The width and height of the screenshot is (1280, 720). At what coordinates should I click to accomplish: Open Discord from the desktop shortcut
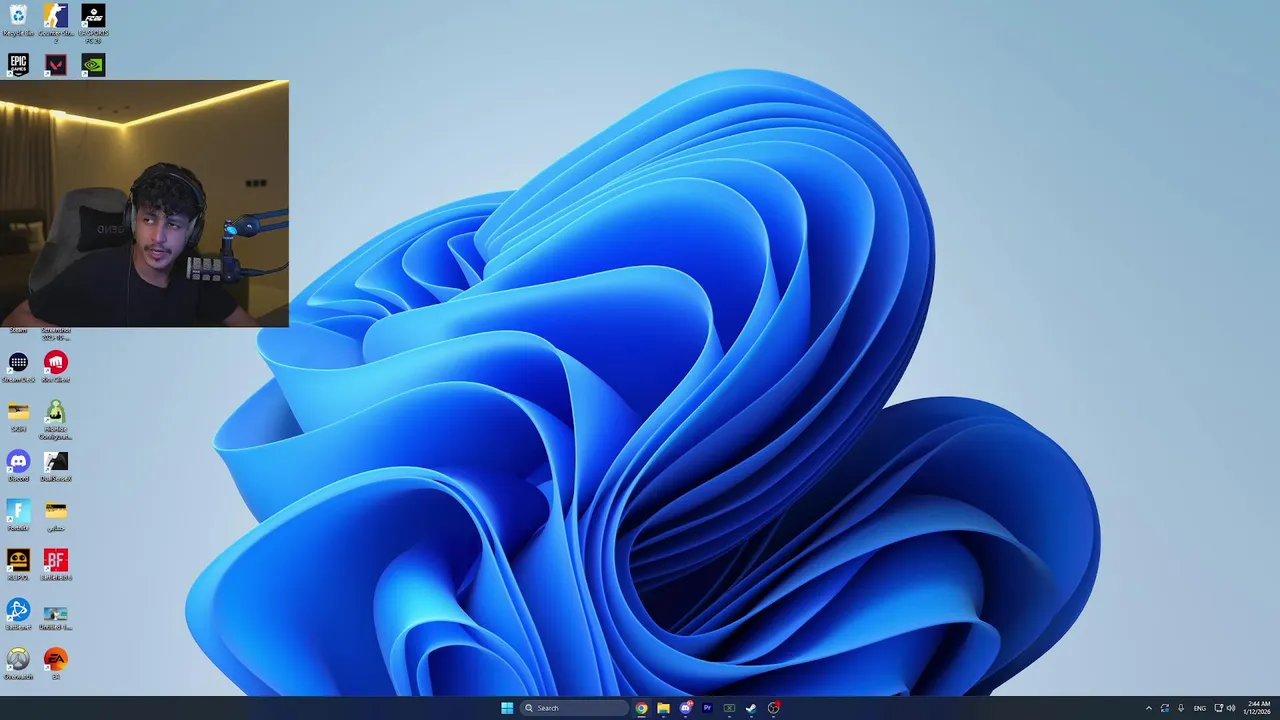18,466
